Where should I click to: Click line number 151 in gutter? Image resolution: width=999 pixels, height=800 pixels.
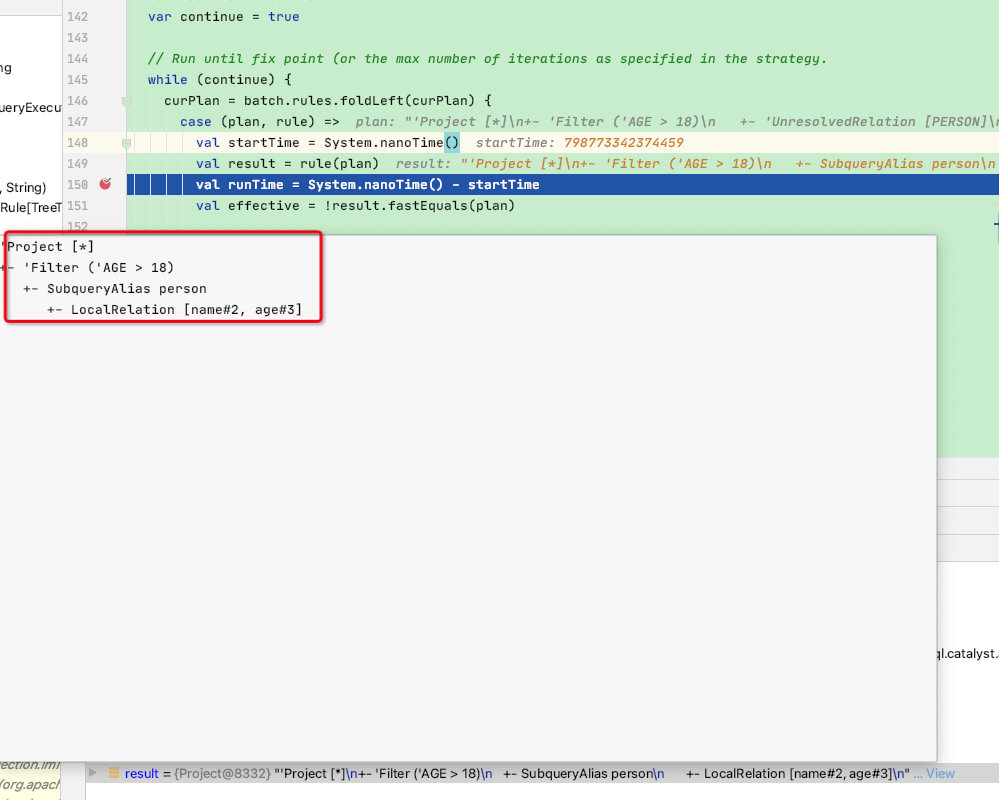77,206
